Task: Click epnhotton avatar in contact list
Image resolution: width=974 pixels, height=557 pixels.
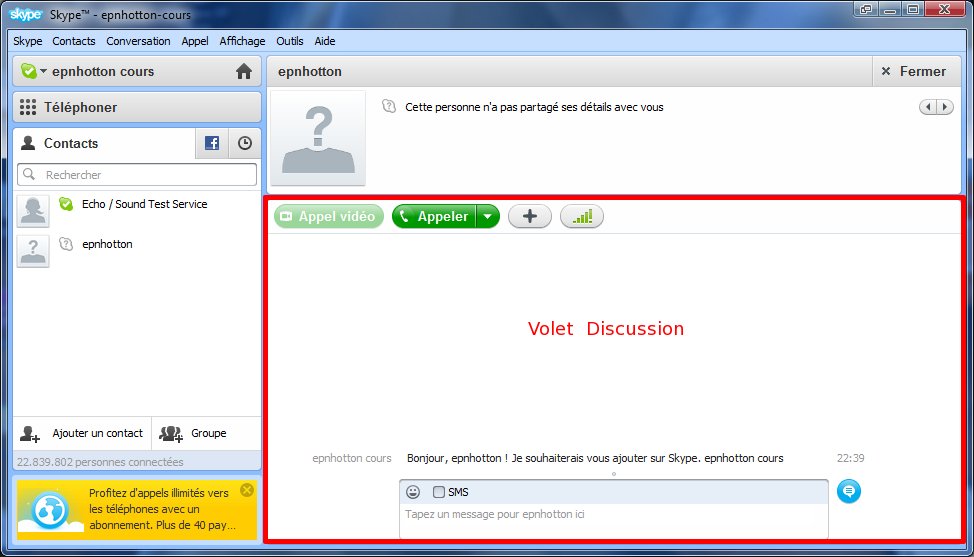Action: (x=33, y=251)
